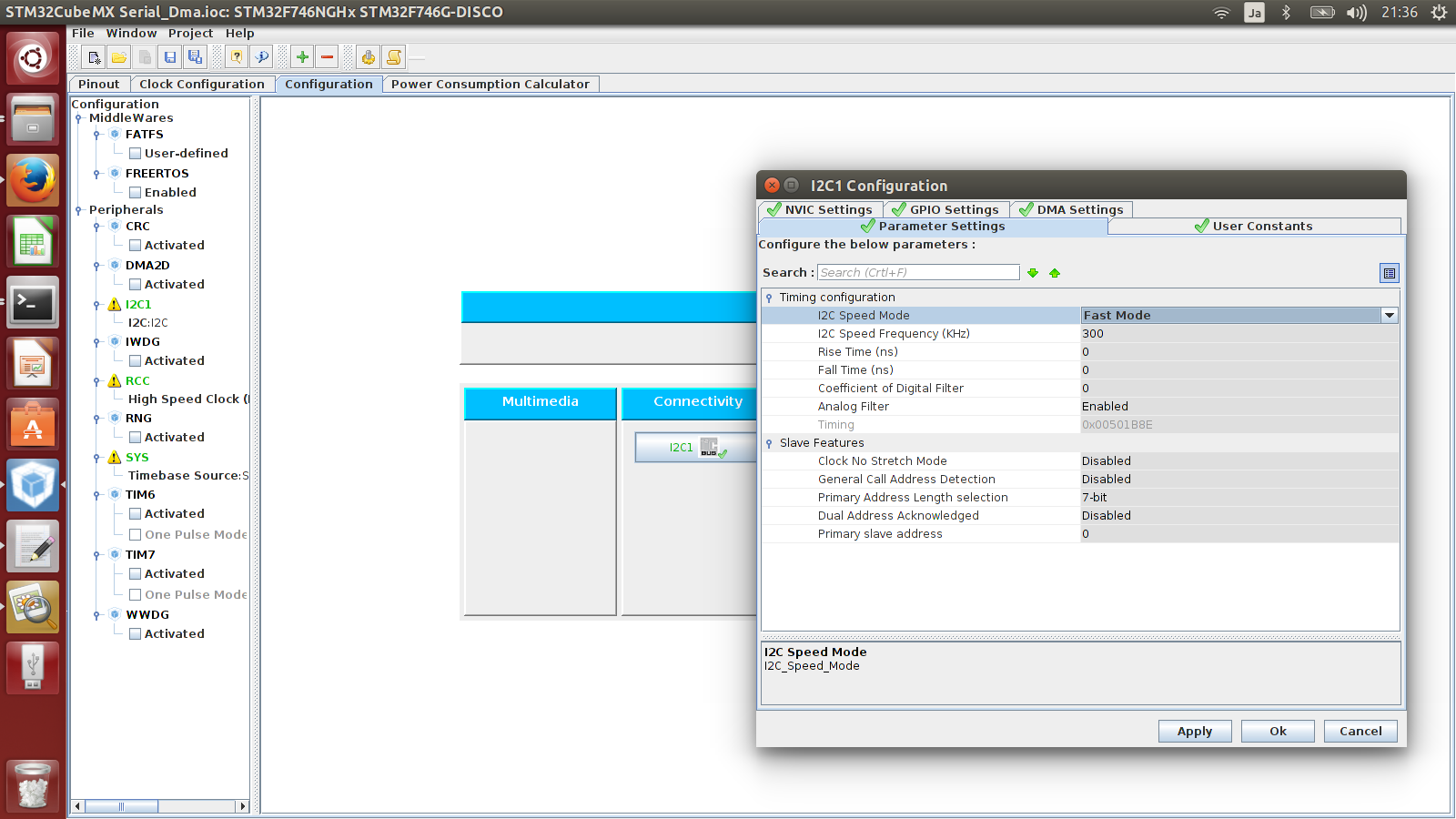Image resolution: width=1456 pixels, height=819 pixels.
Task: Click the green plus toolbar icon
Action: (302, 57)
